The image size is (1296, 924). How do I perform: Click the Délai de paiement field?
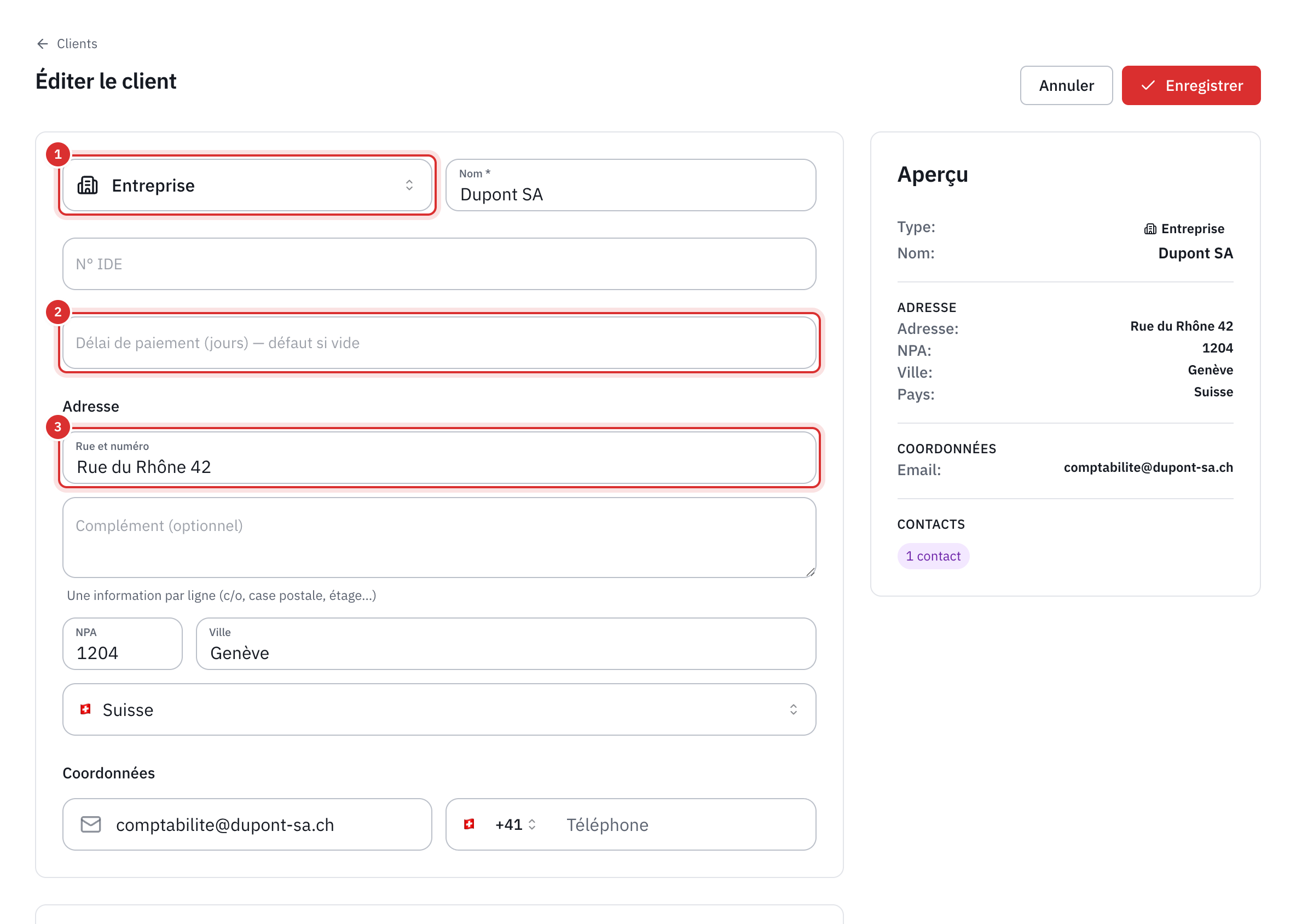tap(439, 343)
